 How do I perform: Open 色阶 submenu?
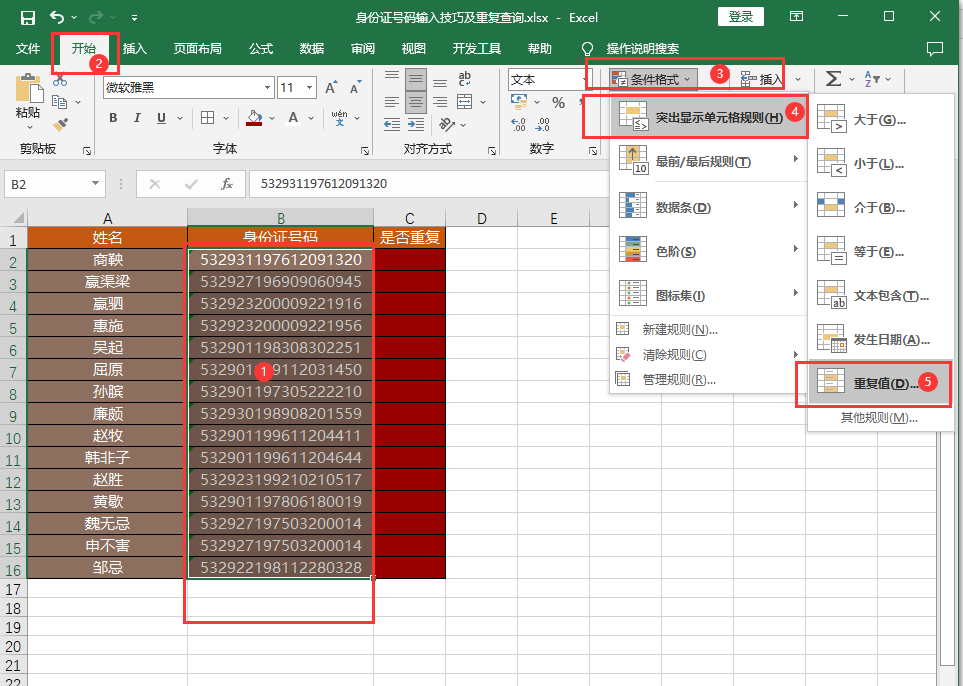click(709, 251)
